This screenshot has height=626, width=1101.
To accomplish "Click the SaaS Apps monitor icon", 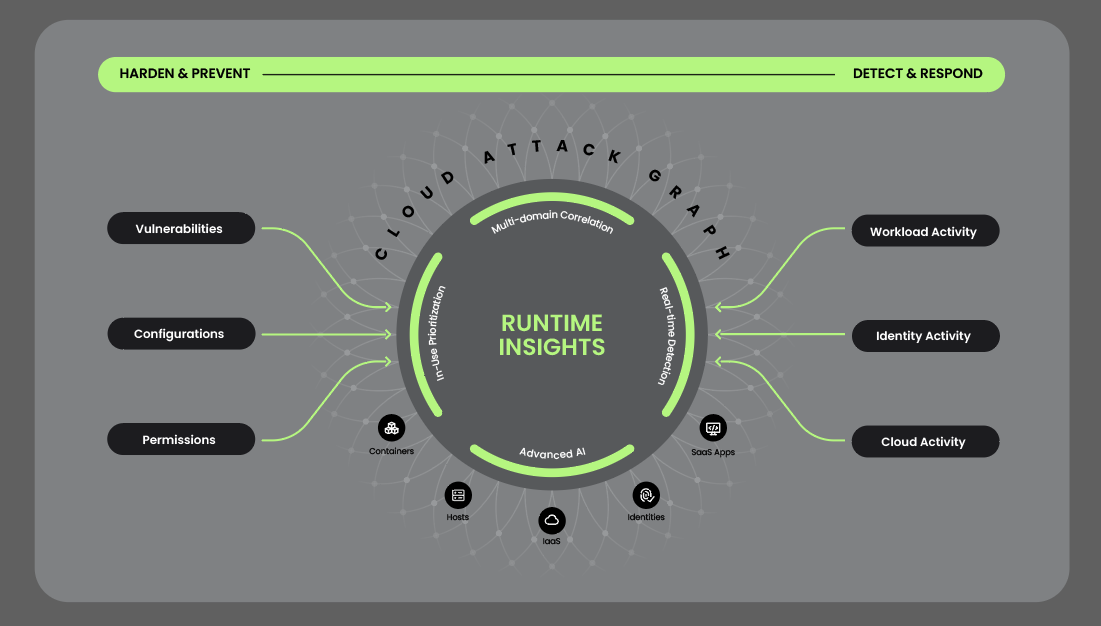I will click(x=713, y=428).
